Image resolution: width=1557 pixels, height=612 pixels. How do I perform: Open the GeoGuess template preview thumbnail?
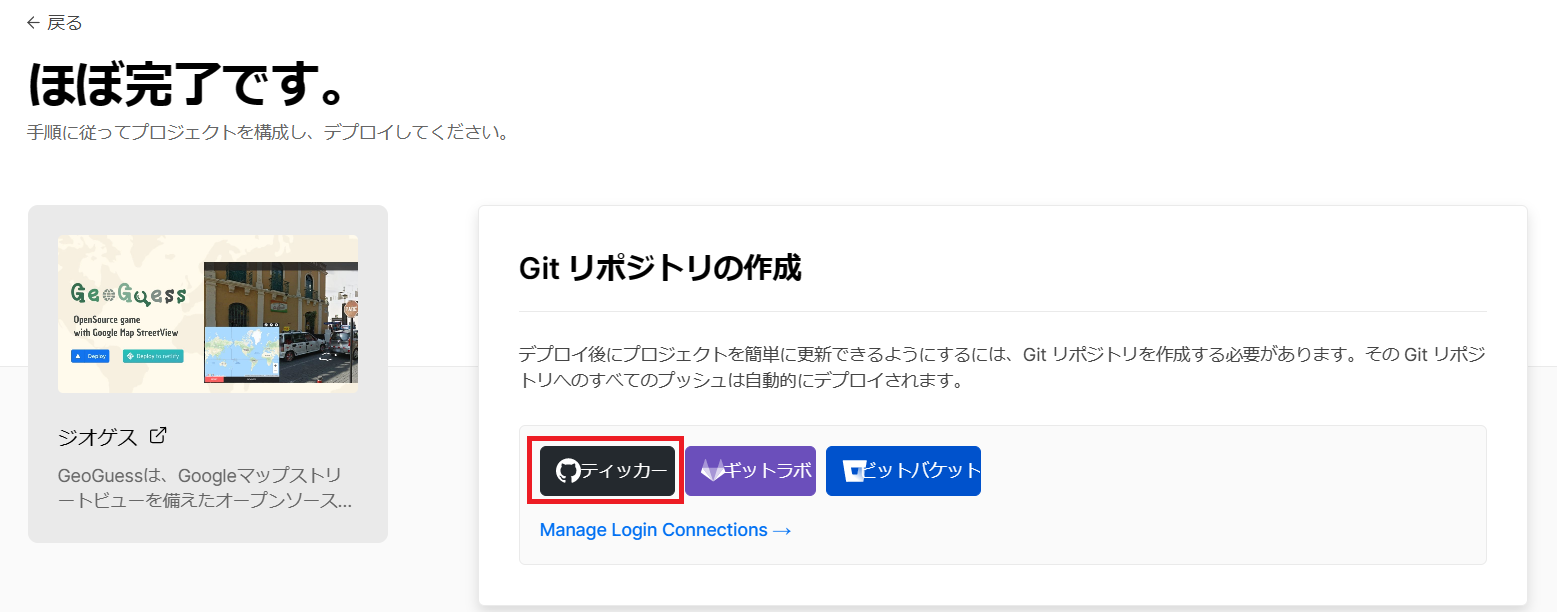[x=208, y=314]
